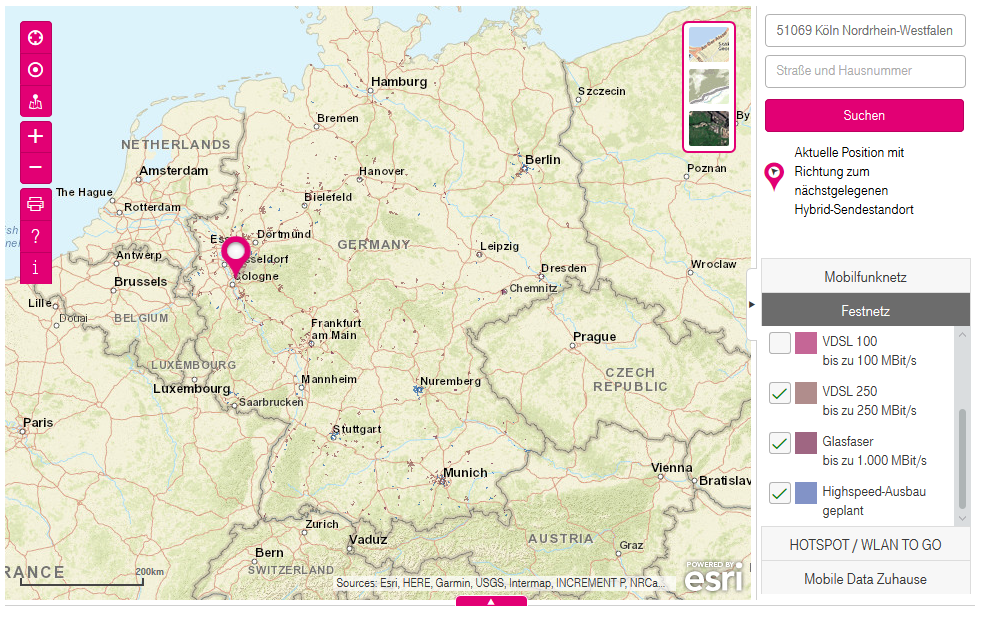Click the Suchen button

[864, 115]
